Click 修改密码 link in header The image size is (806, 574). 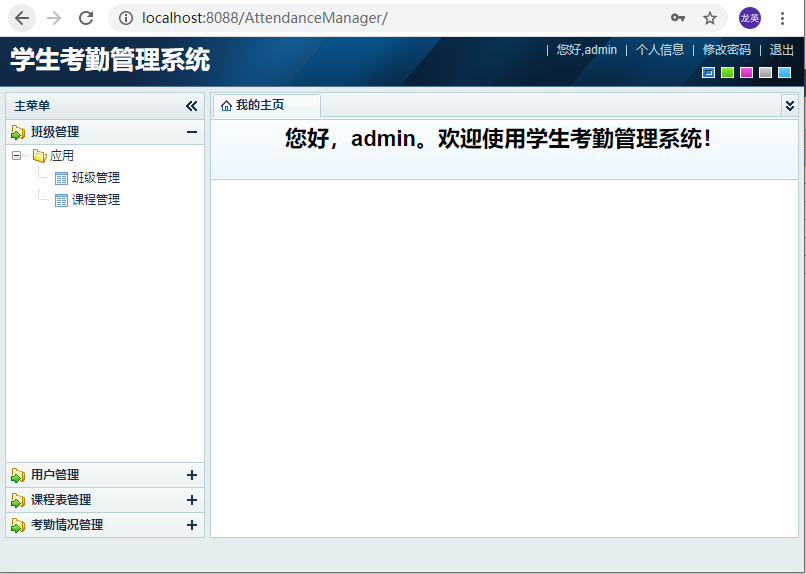[x=726, y=50]
